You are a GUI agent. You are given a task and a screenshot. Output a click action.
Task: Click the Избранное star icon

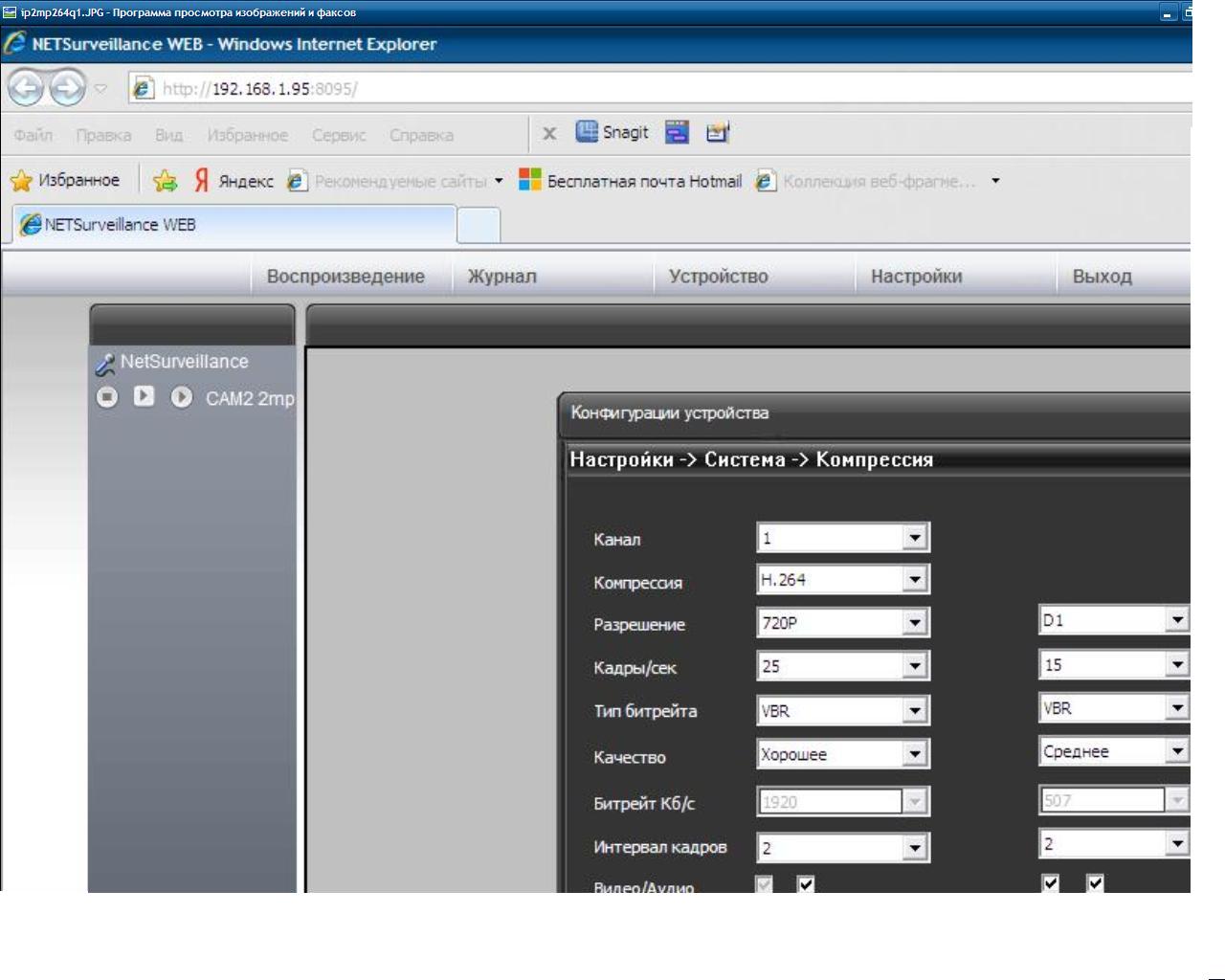21,181
